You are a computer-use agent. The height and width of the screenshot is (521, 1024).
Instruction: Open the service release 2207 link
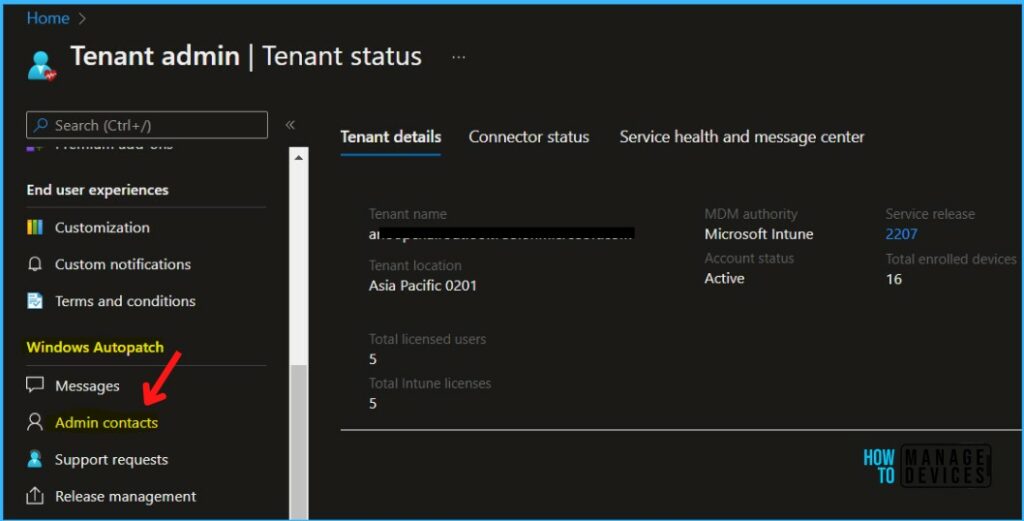click(x=901, y=234)
